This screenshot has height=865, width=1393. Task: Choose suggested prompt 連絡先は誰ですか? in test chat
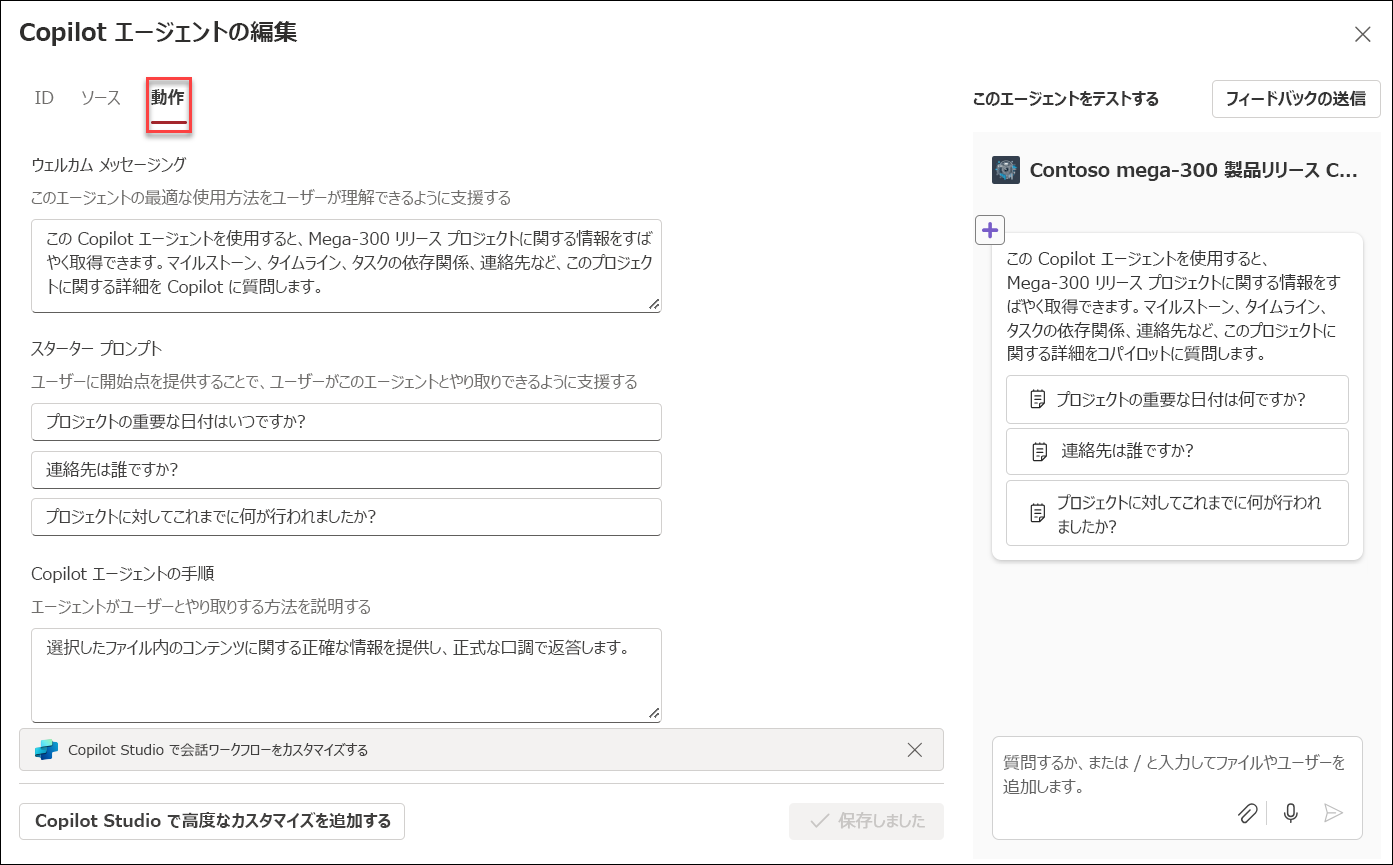tap(1177, 451)
